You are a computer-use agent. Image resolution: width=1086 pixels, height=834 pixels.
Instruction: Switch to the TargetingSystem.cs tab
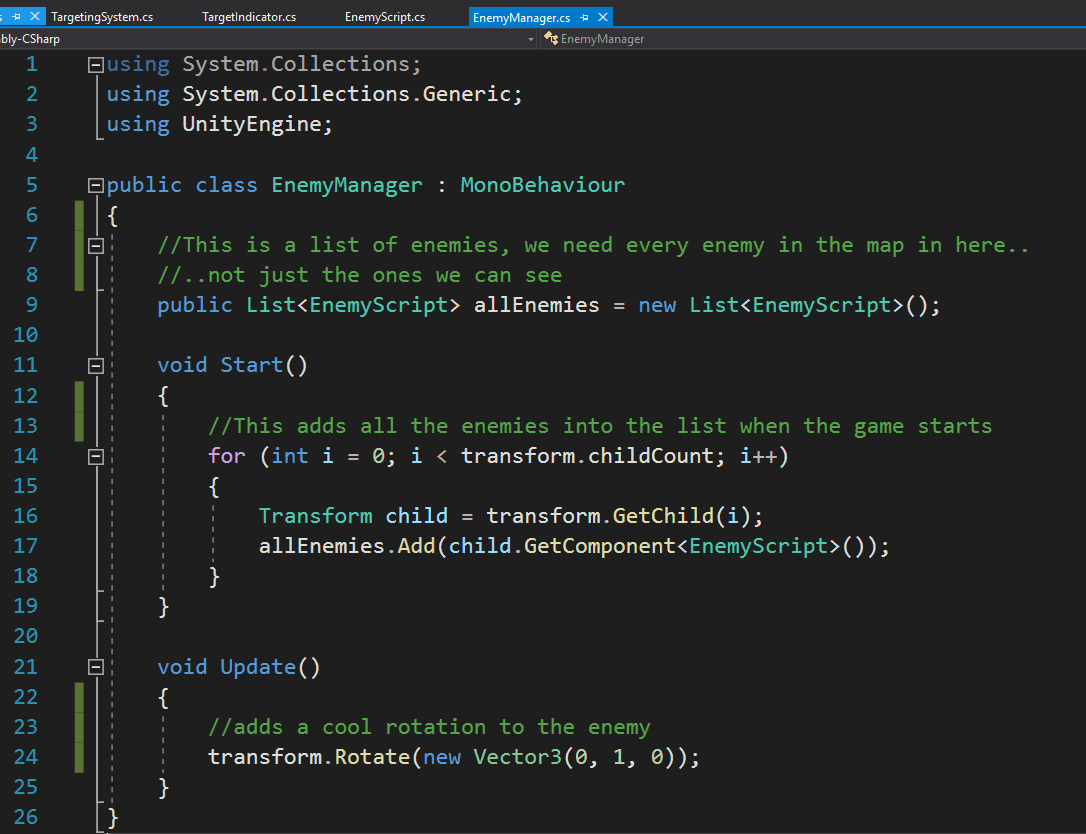point(102,18)
